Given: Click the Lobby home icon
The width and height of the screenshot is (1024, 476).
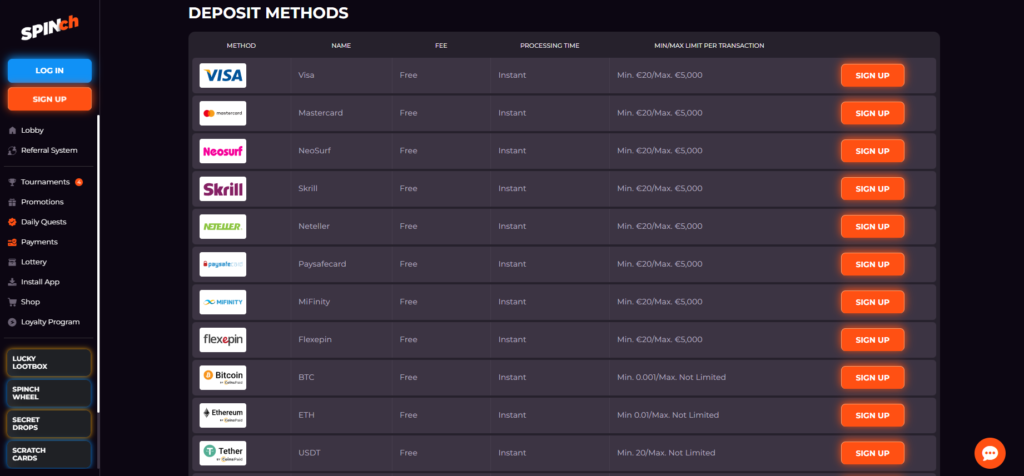Looking at the screenshot, I should click(x=12, y=131).
